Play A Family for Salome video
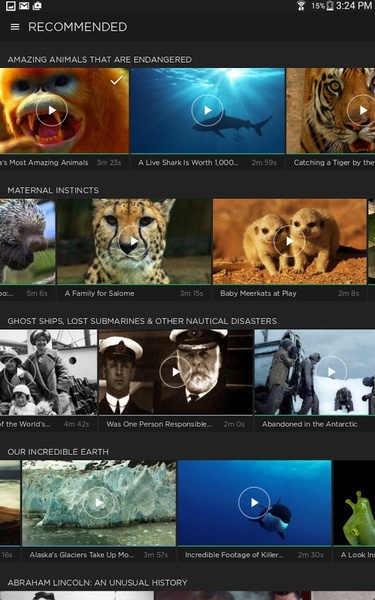Viewport: 375px width, 600px height. (x=134, y=241)
